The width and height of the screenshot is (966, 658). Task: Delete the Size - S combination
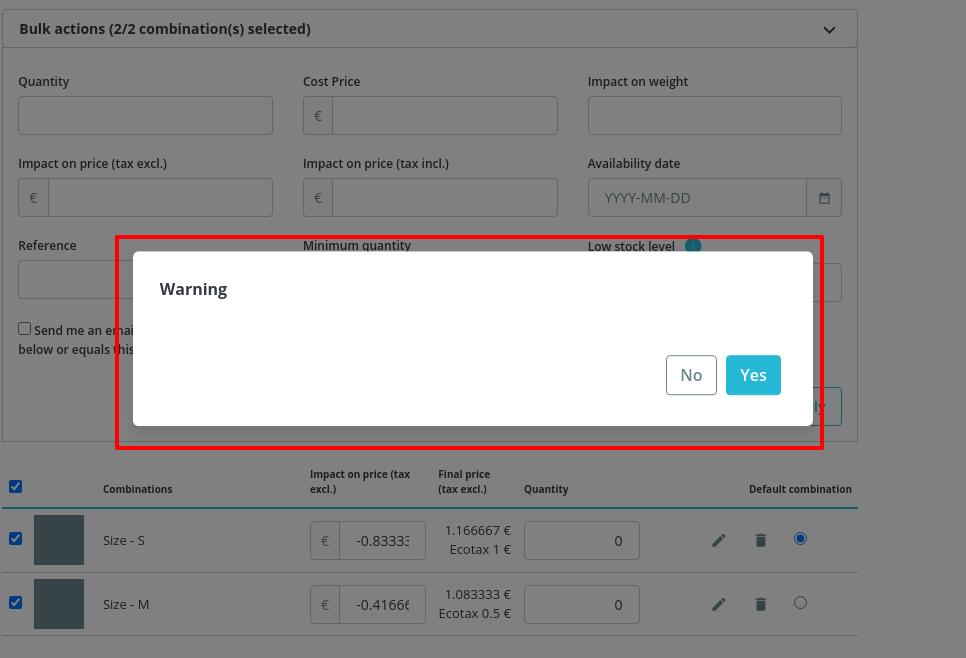pos(760,539)
